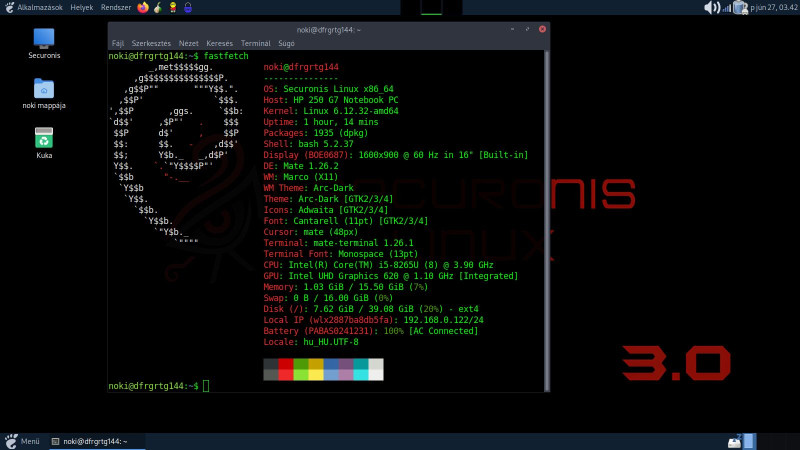Click the 'Battery (PABAS0241231)' line
The height and width of the screenshot is (450, 800).
tap(371, 331)
